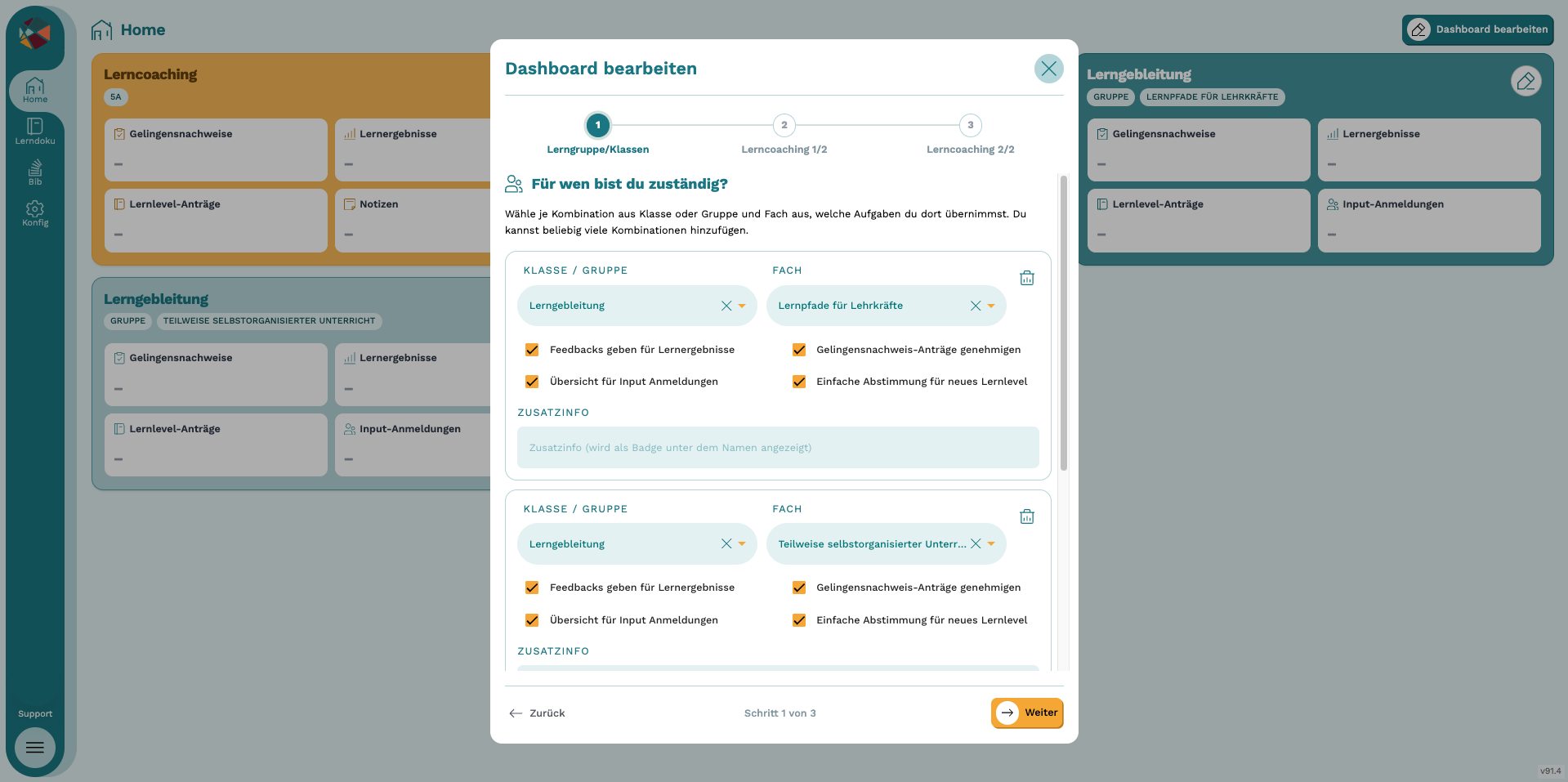Delete the Teilweise selbstorganisierter Unterricht combination
The width and height of the screenshot is (1568, 782).
1027,516
